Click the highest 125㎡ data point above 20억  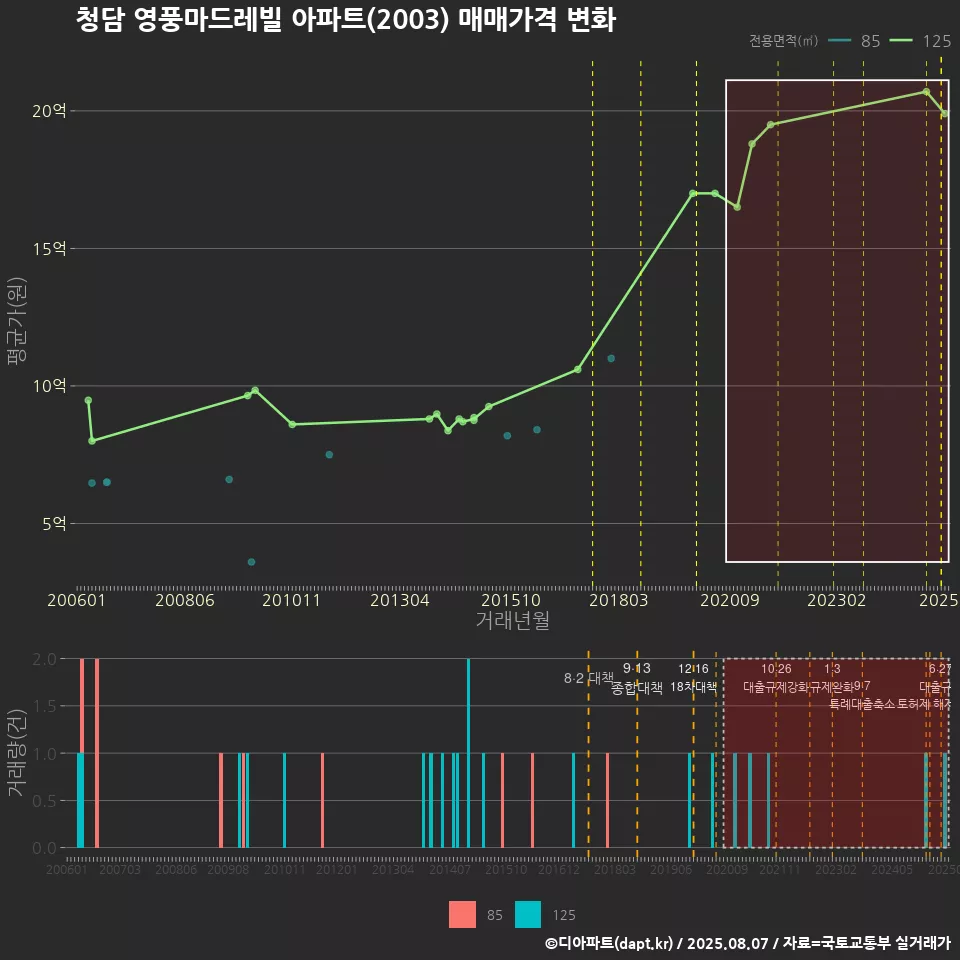click(926, 92)
